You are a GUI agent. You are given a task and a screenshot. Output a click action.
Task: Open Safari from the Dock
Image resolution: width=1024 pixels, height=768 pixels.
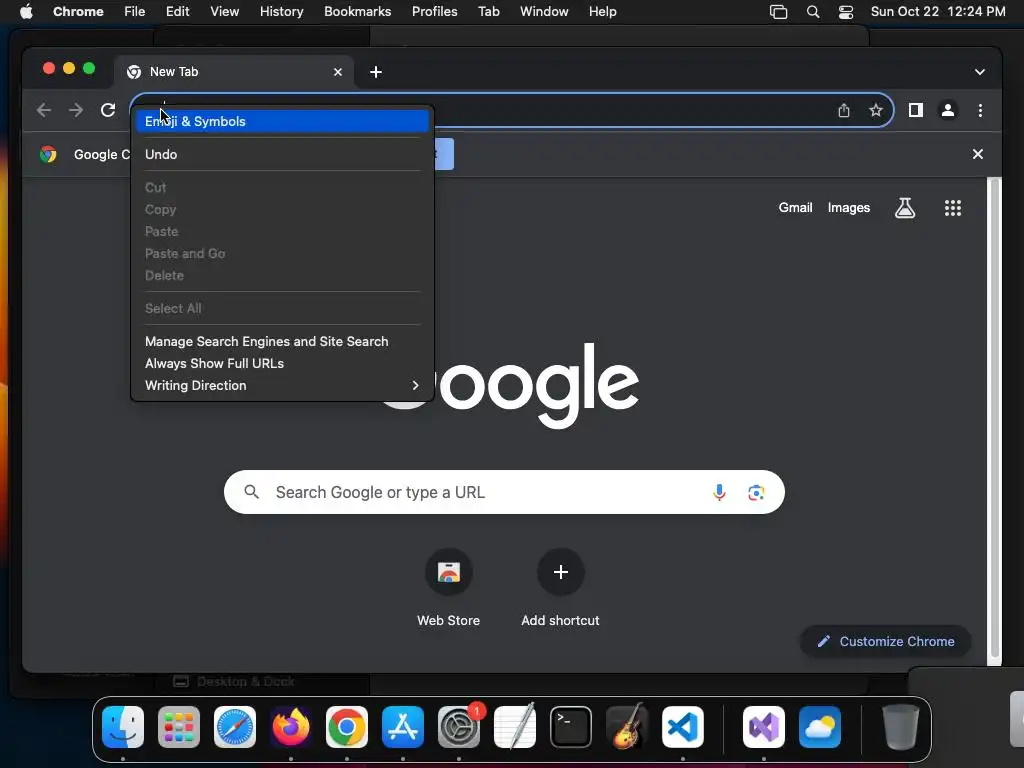(x=235, y=727)
